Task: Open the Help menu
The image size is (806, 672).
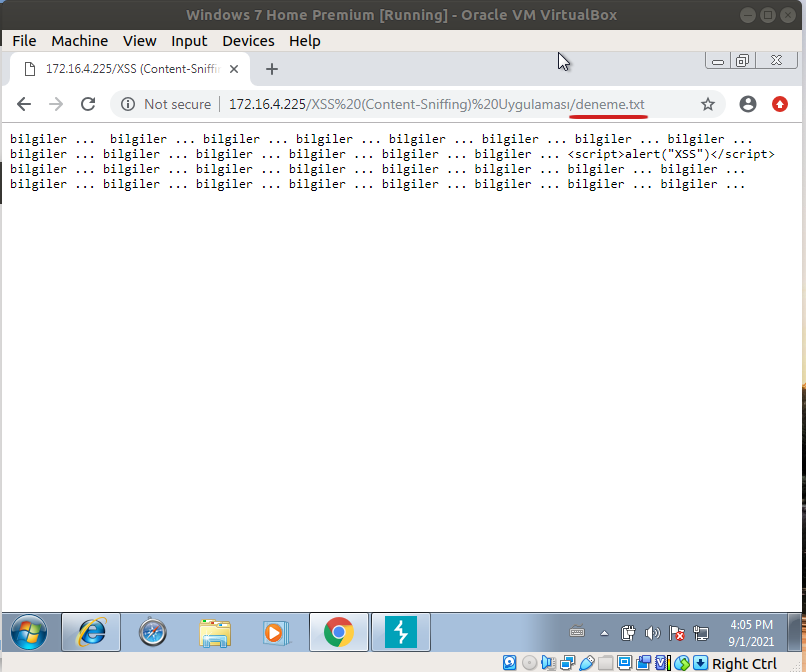Action: pyautogui.click(x=304, y=41)
